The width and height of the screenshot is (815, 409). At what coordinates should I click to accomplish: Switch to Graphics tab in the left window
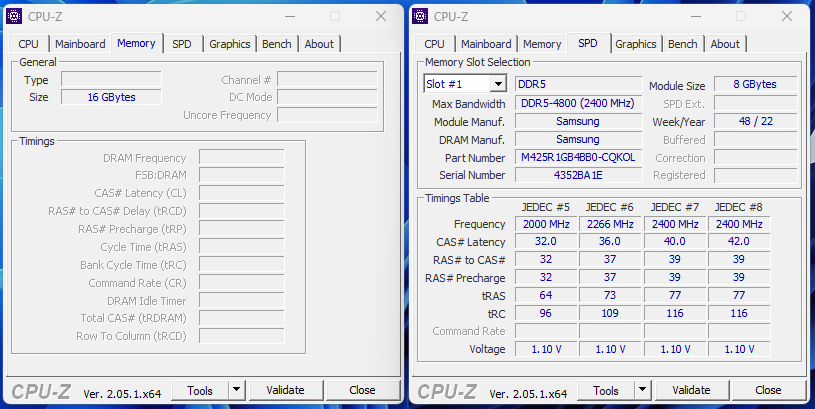tap(230, 44)
